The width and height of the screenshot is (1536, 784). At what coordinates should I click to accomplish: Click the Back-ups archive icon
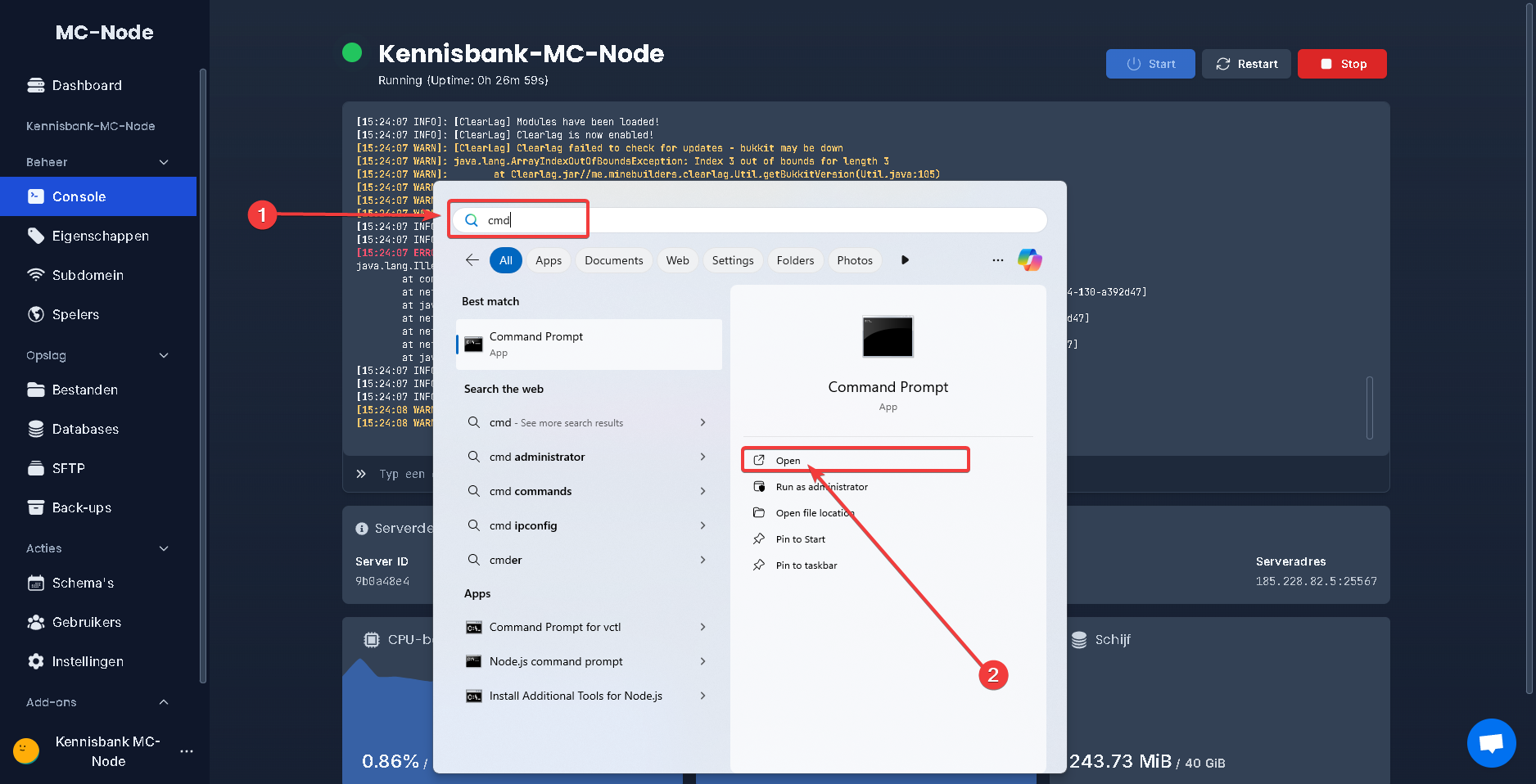coord(36,507)
